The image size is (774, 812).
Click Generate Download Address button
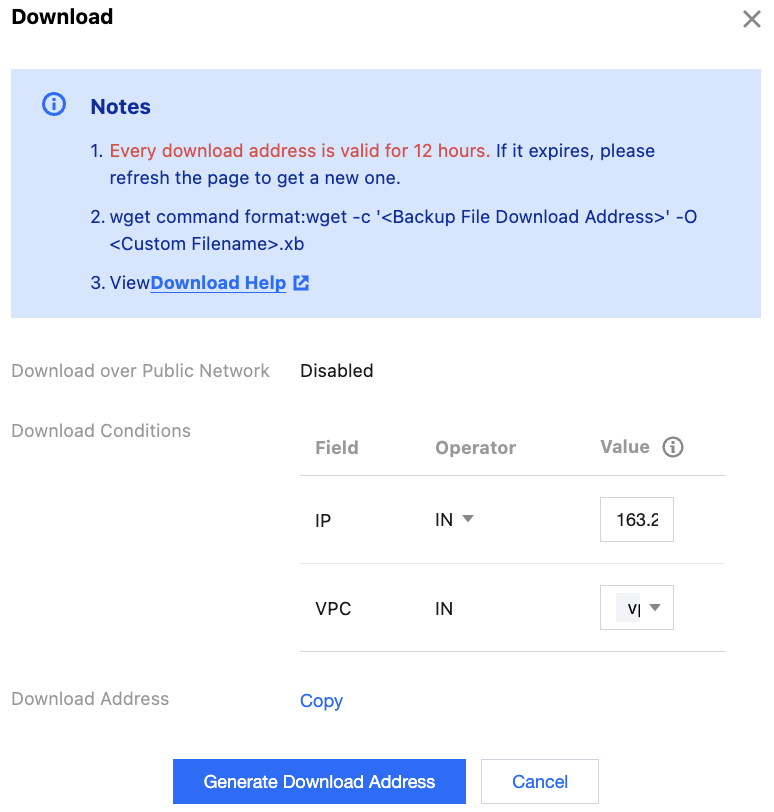coord(319,782)
